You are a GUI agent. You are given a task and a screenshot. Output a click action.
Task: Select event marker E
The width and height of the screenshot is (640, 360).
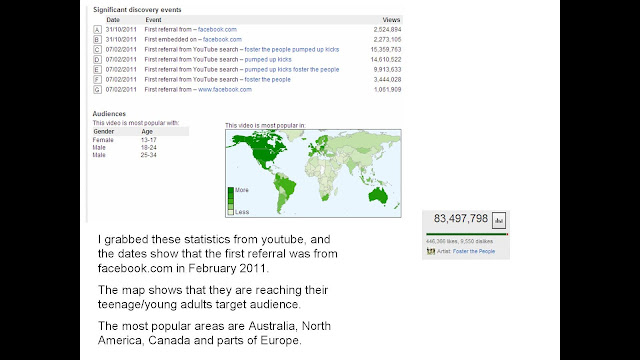click(x=97, y=69)
